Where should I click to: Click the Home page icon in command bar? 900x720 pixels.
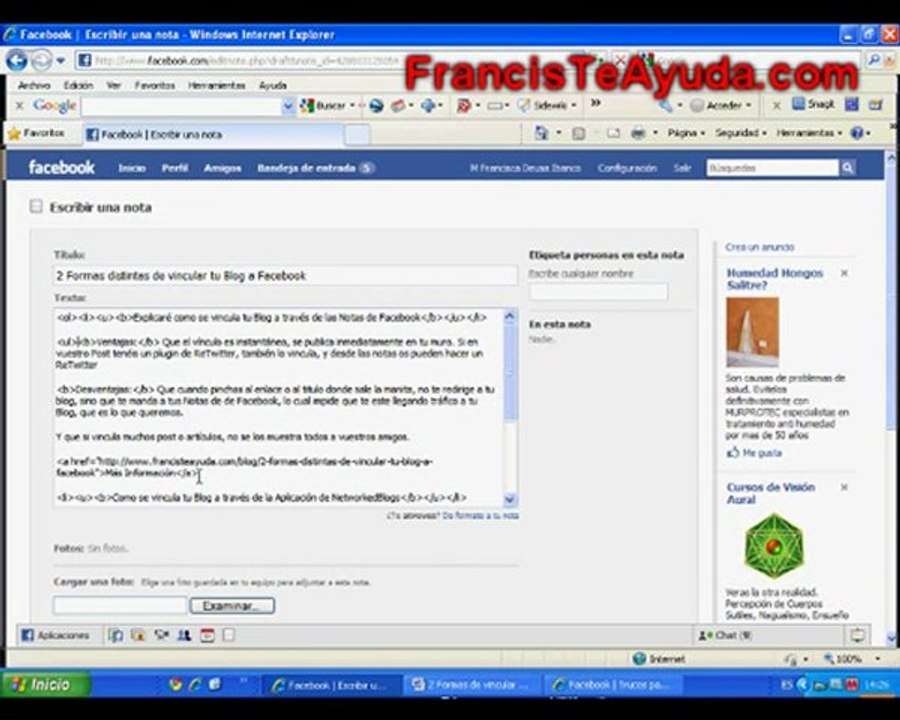tap(541, 133)
